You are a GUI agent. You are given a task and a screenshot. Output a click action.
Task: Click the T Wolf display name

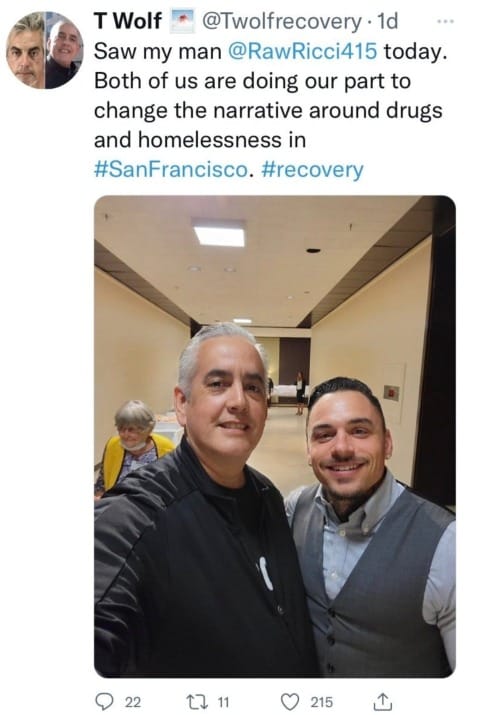pos(128,21)
